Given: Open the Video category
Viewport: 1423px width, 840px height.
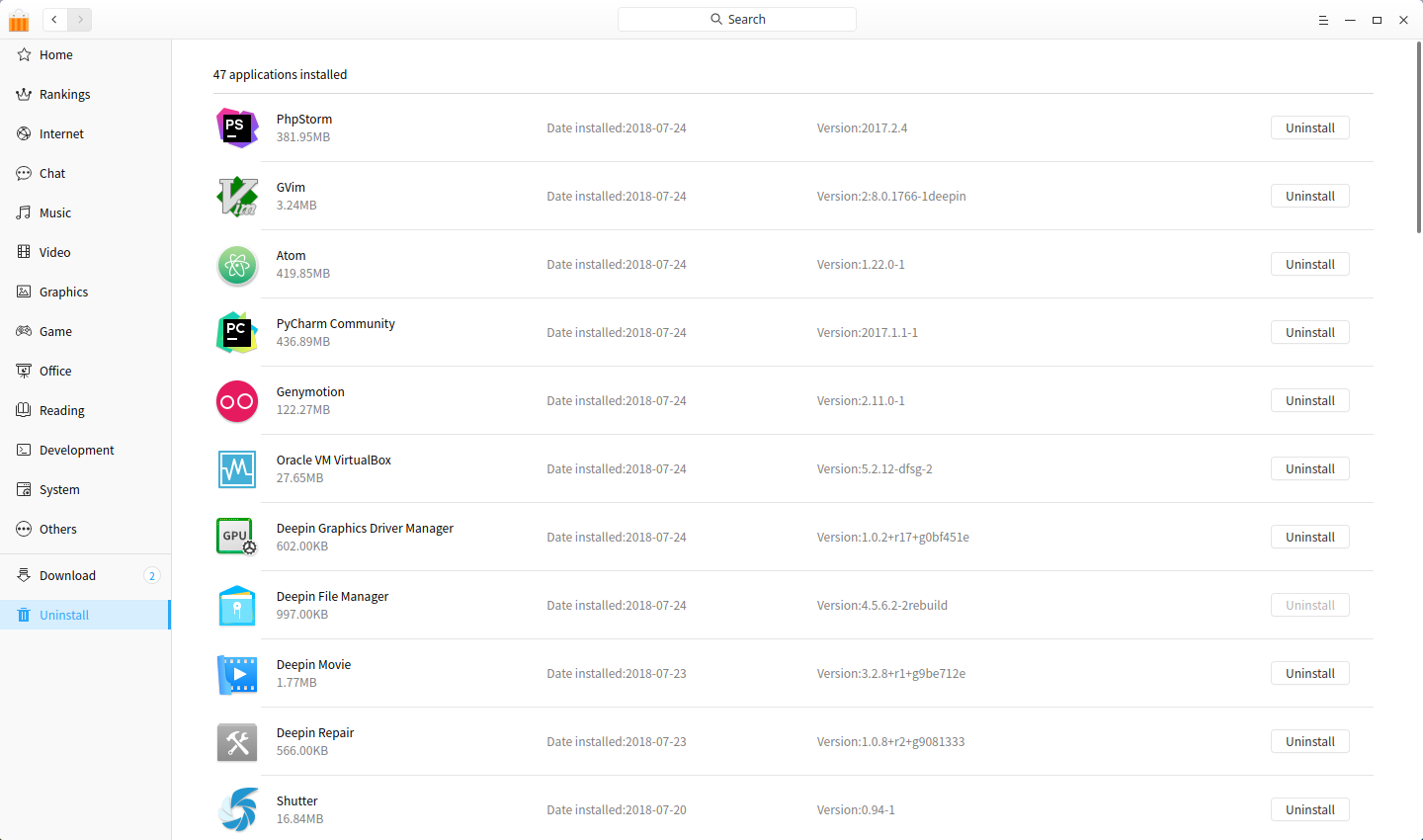Looking at the screenshot, I should pos(85,253).
